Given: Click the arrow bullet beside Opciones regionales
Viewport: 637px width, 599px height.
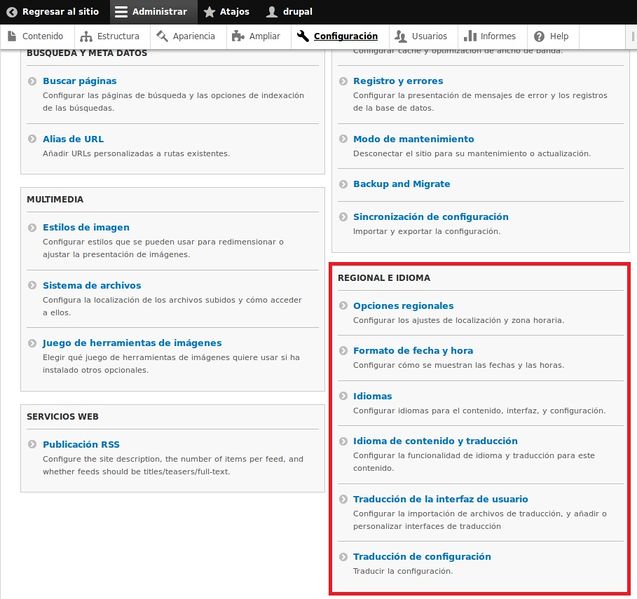Looking at the screenshot, I should (343, 306).
